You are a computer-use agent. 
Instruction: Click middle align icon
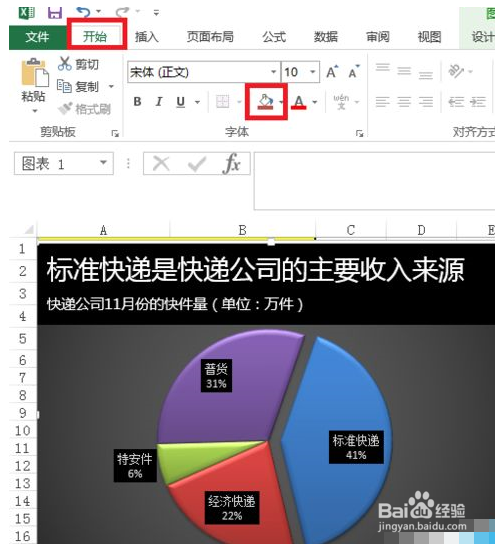(x=404, y=71)
